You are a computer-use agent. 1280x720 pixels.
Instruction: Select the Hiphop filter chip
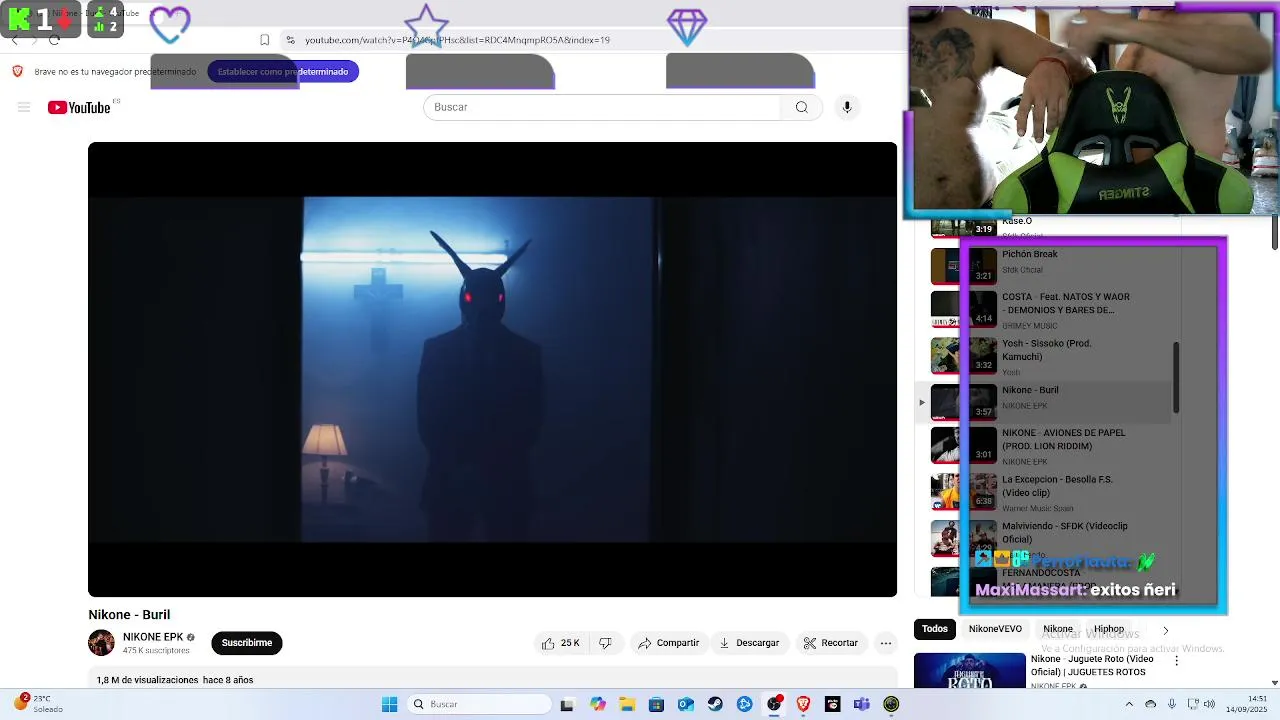[x=1108, y=629]
